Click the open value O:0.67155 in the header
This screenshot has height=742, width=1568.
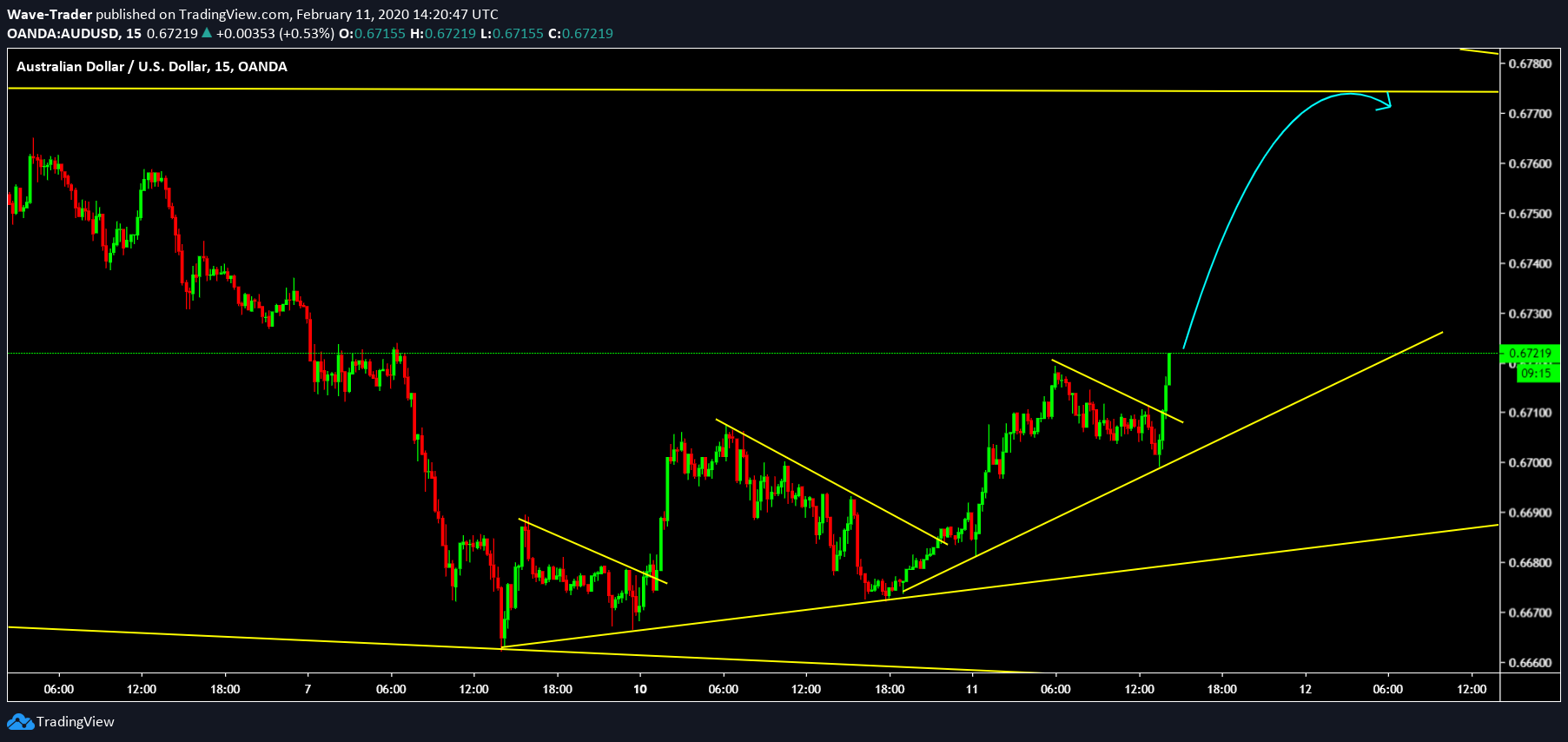(372, 33)
